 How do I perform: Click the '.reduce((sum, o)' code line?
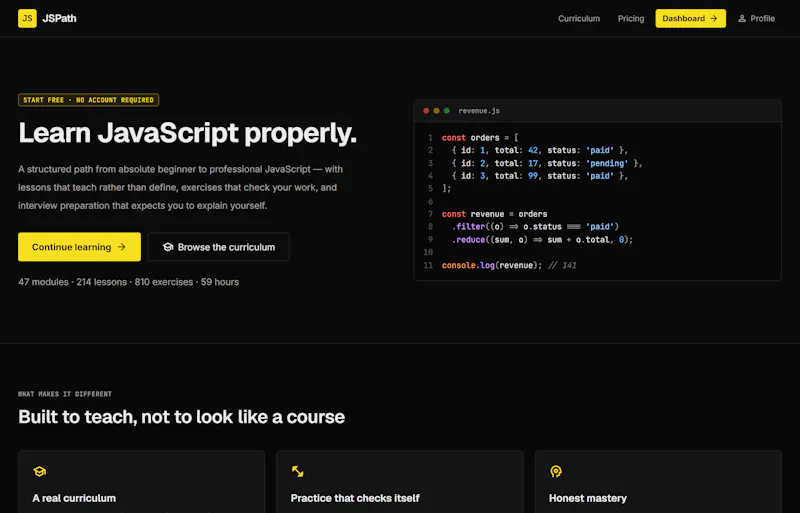pos(542,239)
